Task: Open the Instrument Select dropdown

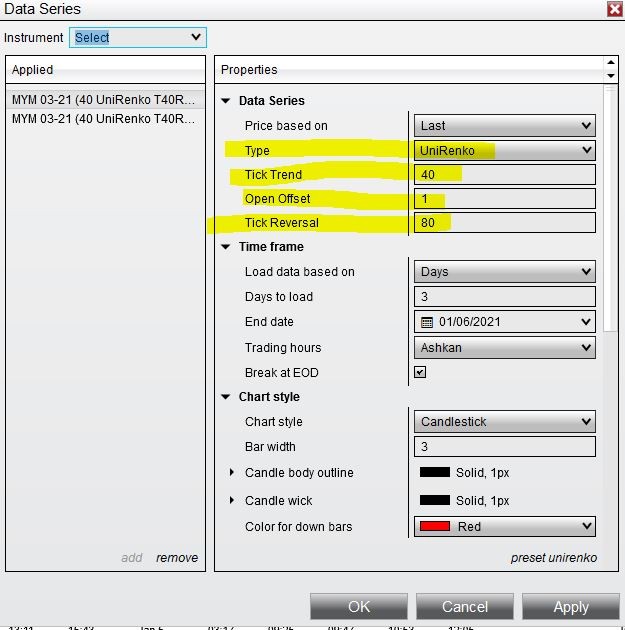Action: tap(138, 37)
